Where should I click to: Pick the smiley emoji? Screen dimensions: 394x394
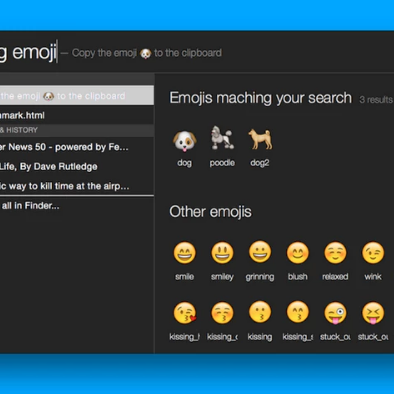(x=222, y=253)
